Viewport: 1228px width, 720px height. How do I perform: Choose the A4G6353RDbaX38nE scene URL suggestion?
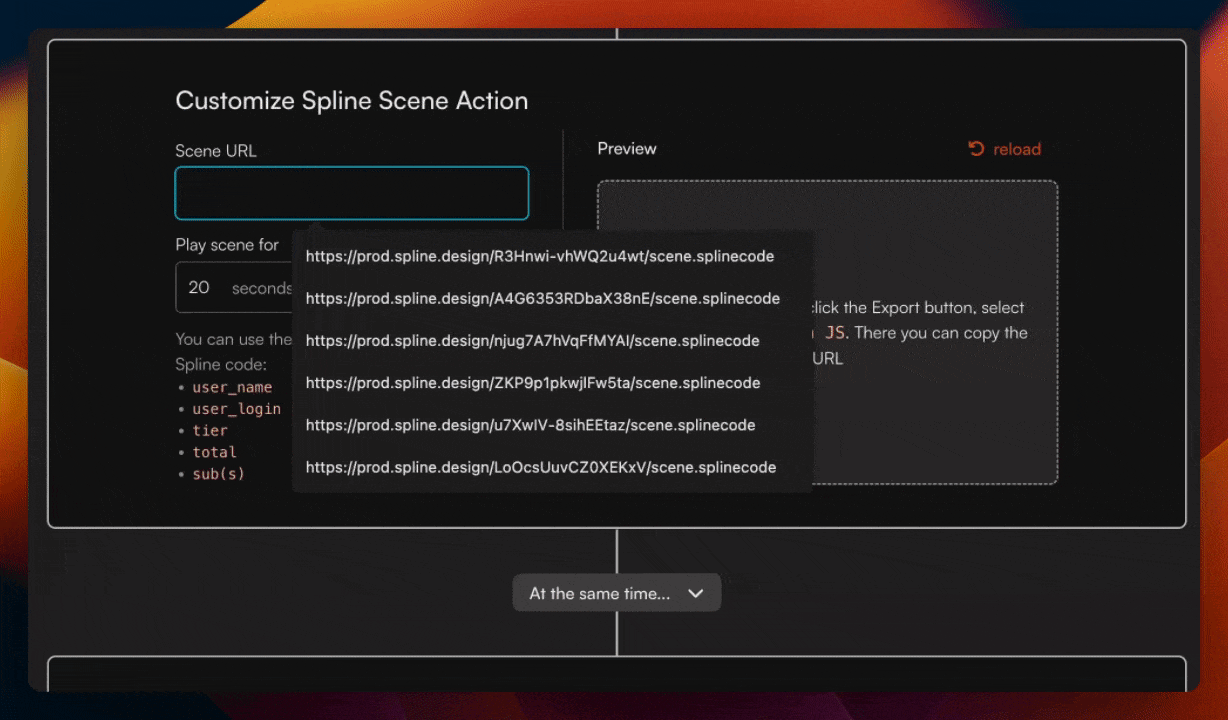tap(542, 298)
